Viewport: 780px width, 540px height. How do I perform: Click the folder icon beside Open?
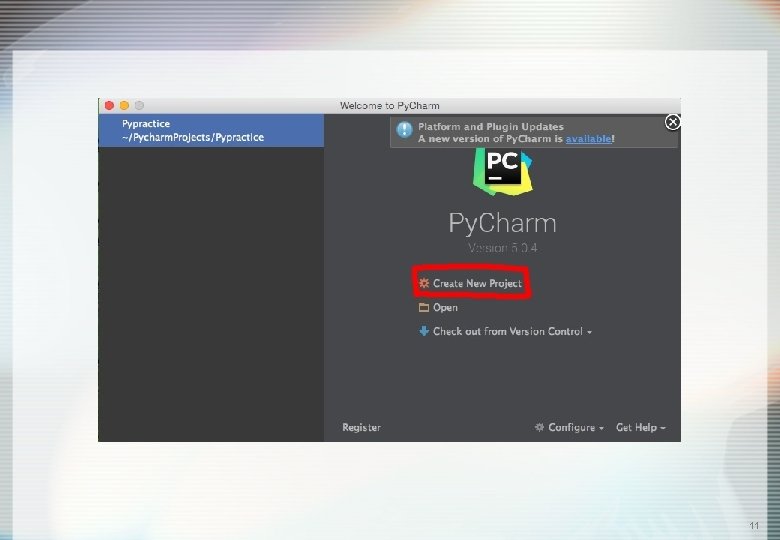pos(424,307)
